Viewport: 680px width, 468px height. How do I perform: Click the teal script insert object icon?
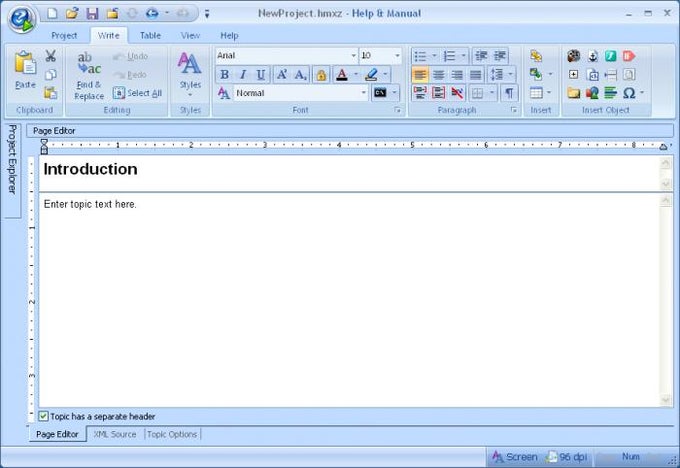[x=611, y=56]
